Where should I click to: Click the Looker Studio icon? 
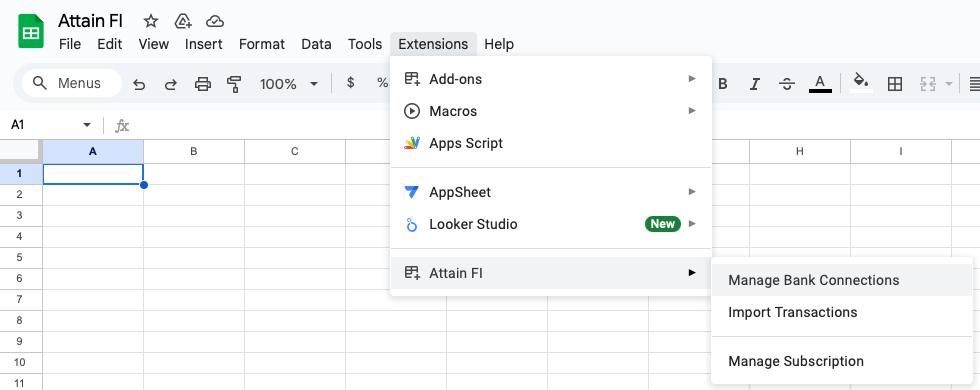coord(412,224)
